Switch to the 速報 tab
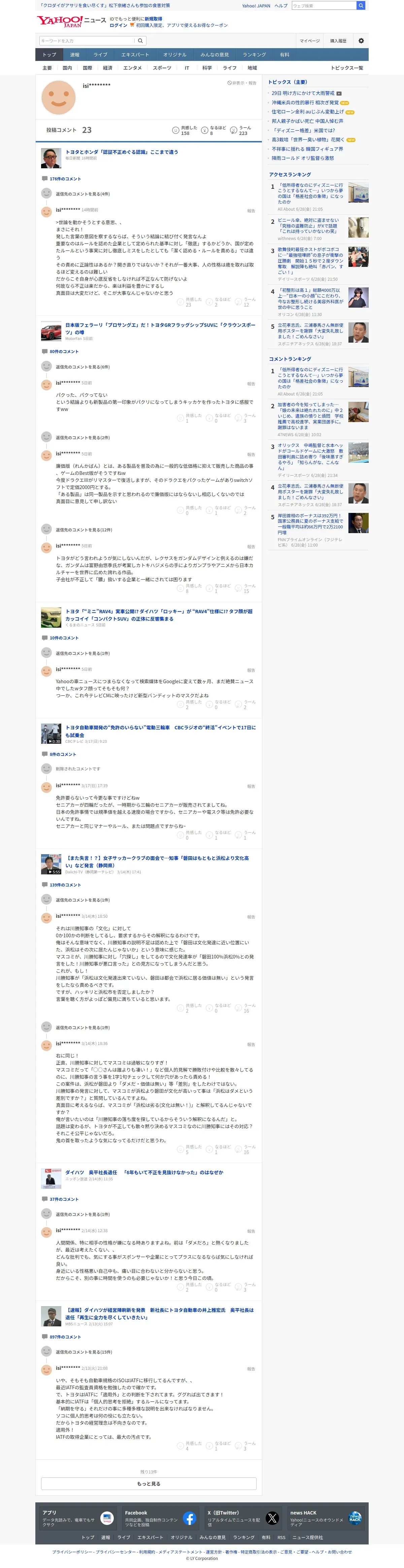 coord(74,55)
